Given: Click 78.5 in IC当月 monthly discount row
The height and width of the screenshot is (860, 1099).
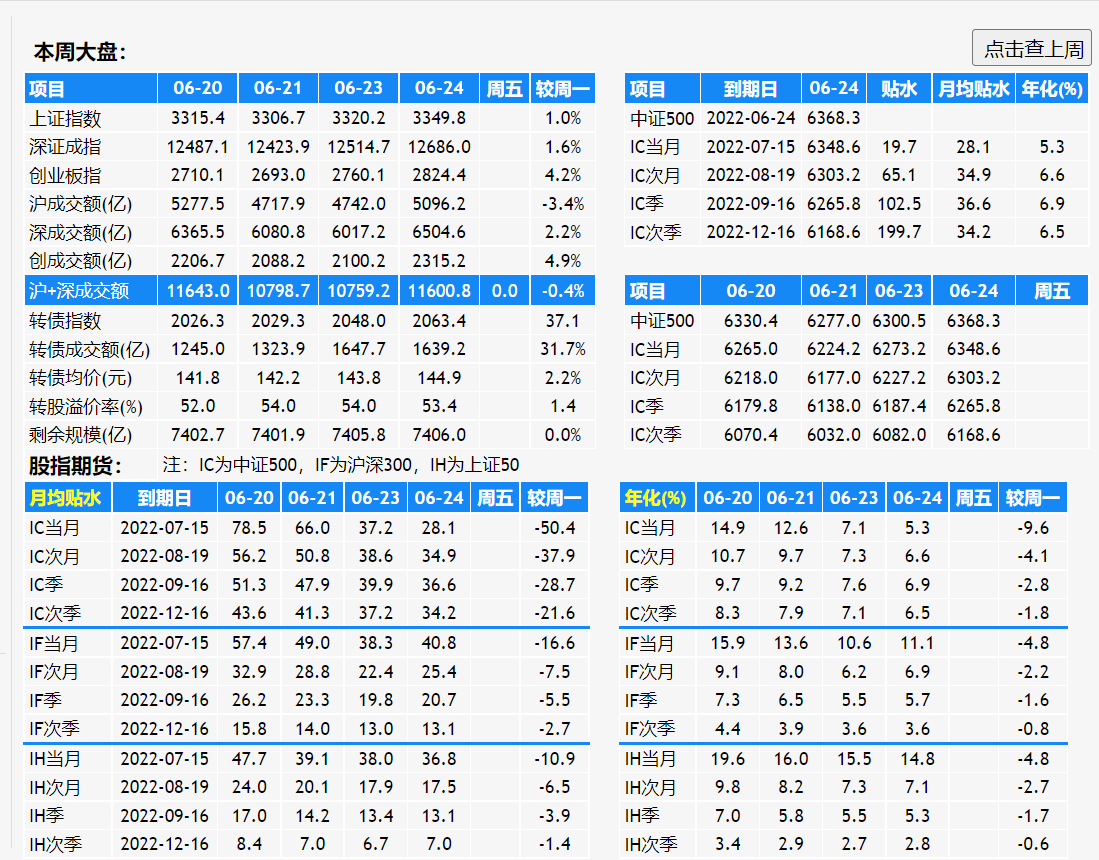Looking at the screenshot, I should (x=249, y=528).
